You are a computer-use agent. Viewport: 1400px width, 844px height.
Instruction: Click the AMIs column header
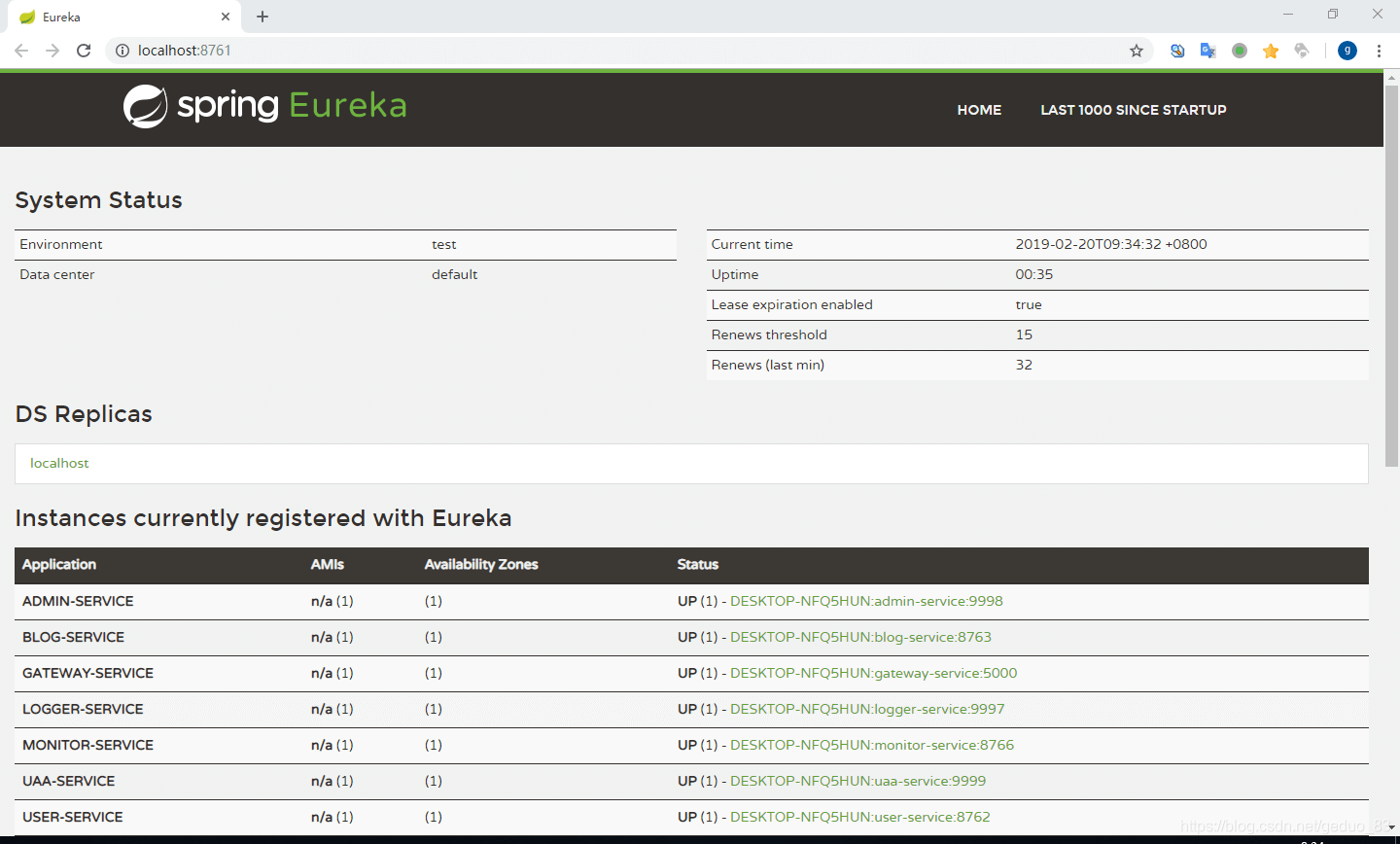tap(328, 564)
